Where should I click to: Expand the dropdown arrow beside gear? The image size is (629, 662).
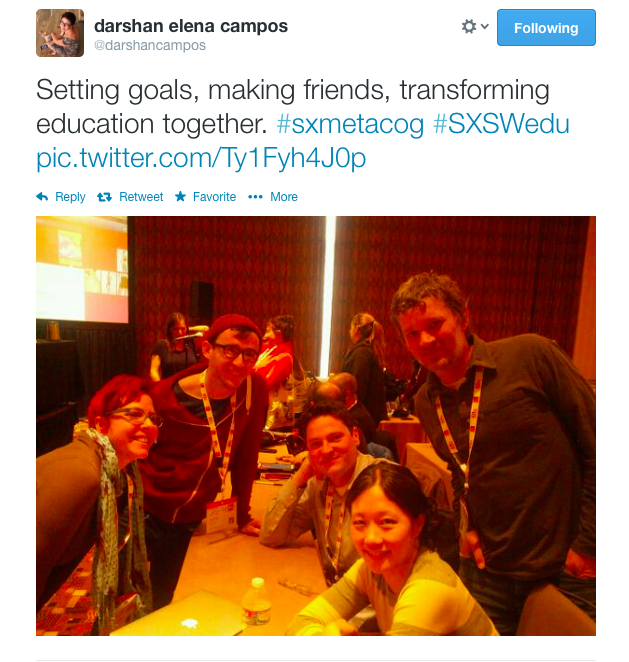point(485,26)
